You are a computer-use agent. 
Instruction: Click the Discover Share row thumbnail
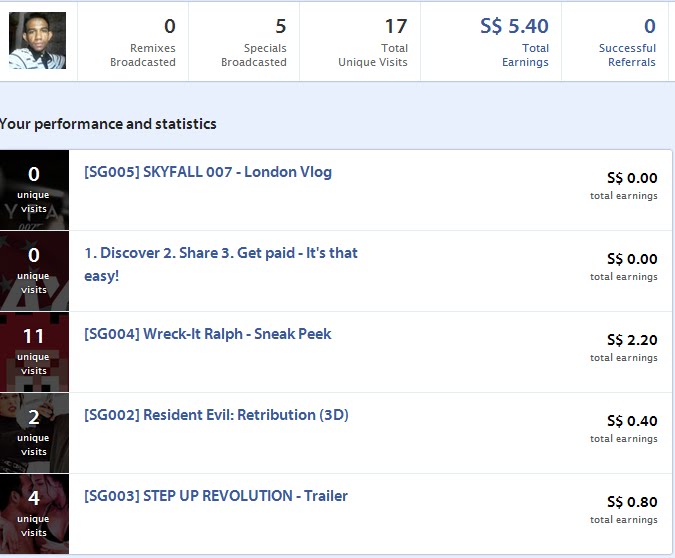click(x=34, y=271)
